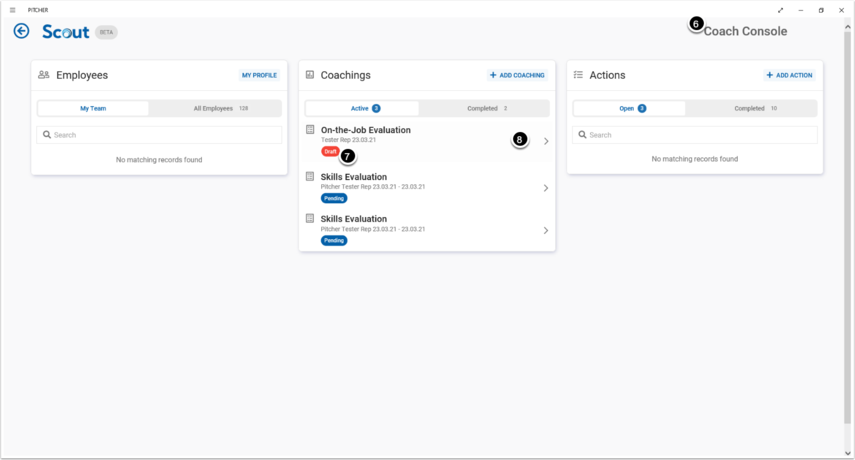Select the My Team tab
Viewport: 855px width, 460px height.
tap(93, 108)
